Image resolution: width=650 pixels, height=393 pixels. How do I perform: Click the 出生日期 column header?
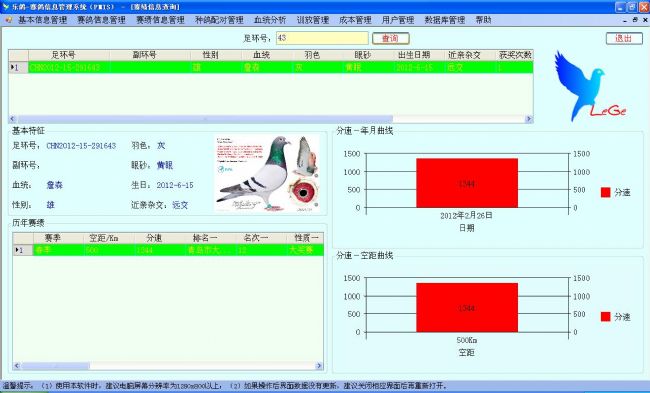[414, 55]
